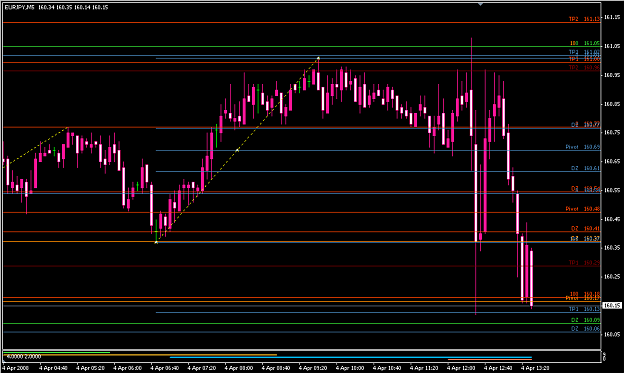Click the highlighted current price 160.15 label
Image resolution: width=625 pixels, height=374 pixels.
[612, 305]
